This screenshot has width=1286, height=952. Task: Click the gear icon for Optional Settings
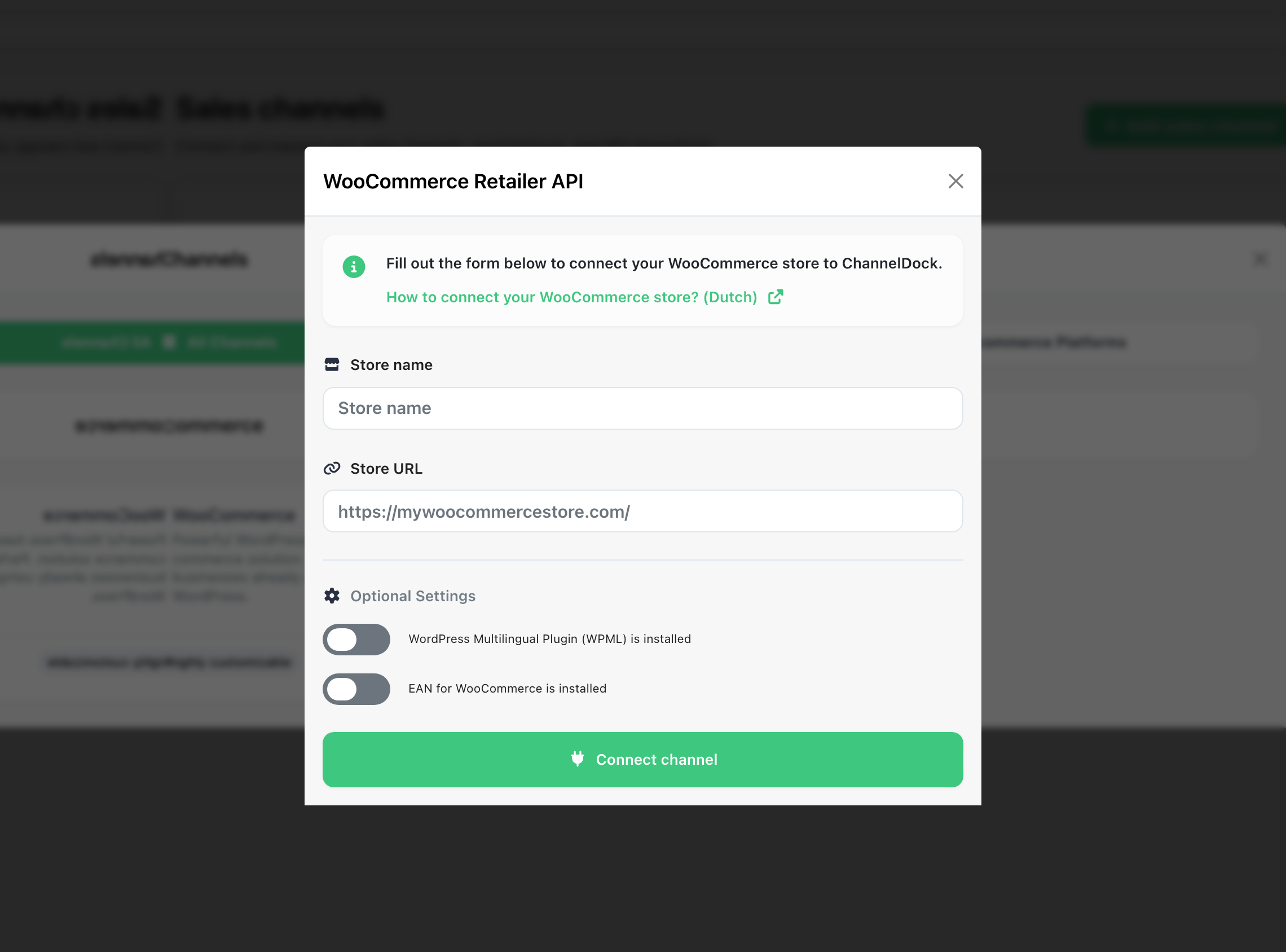[x=332, y=596]
